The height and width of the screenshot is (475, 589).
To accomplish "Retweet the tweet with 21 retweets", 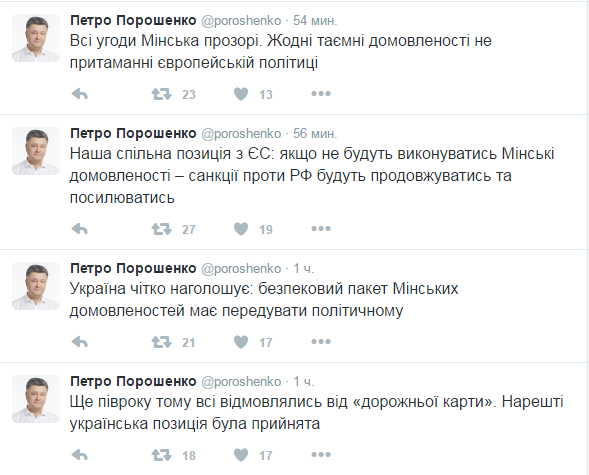I will (x=162, y=342).
